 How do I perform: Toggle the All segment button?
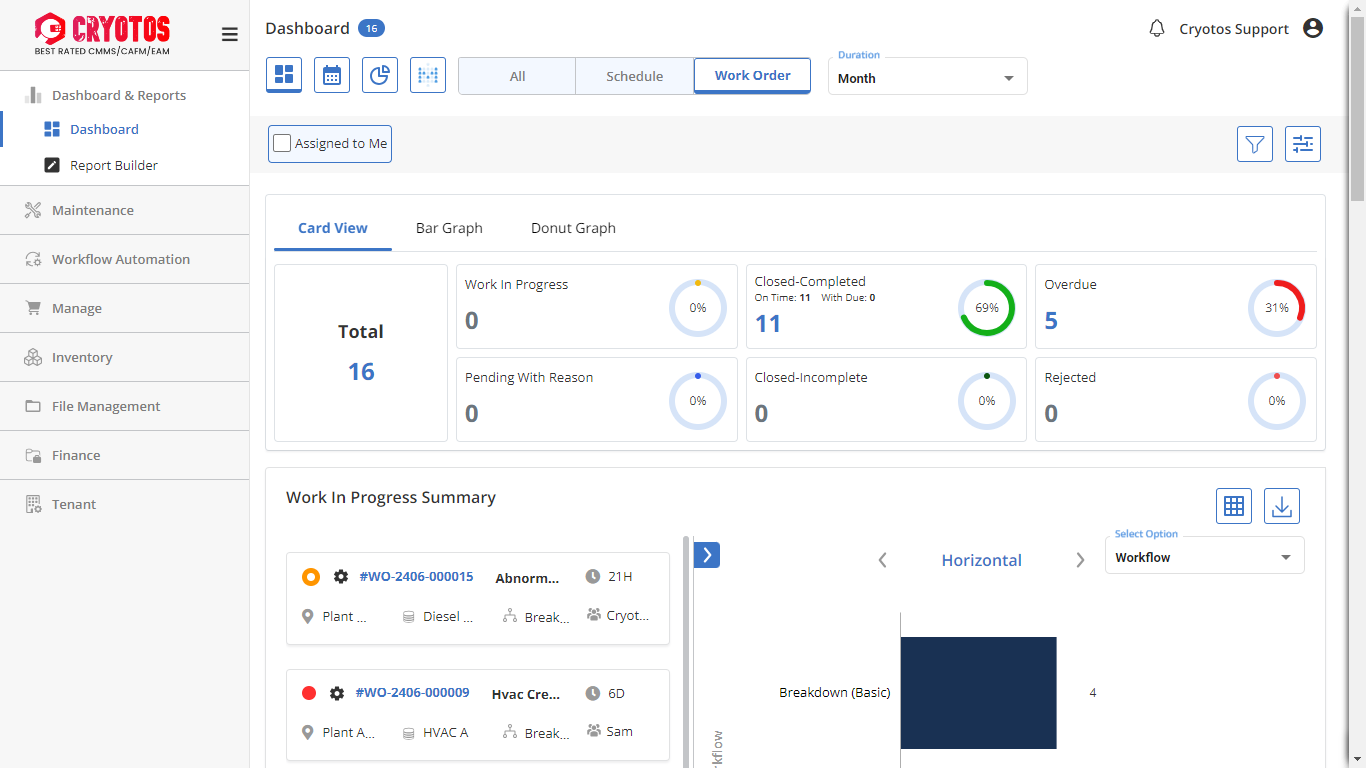point(517,76)
